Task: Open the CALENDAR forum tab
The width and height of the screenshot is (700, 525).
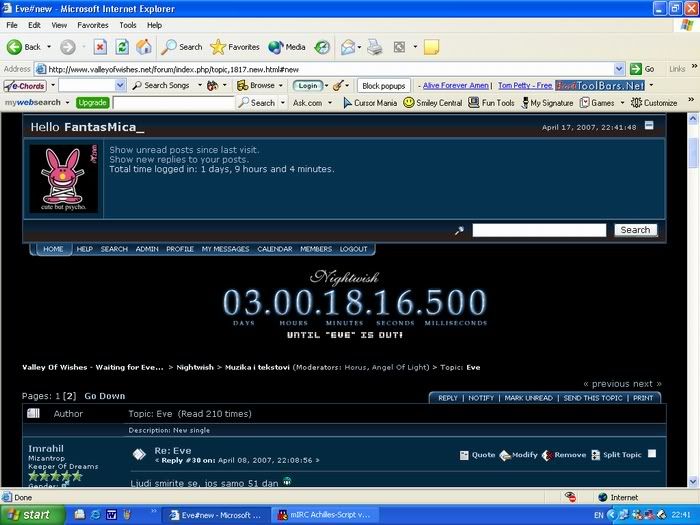Action: (275, 249)
